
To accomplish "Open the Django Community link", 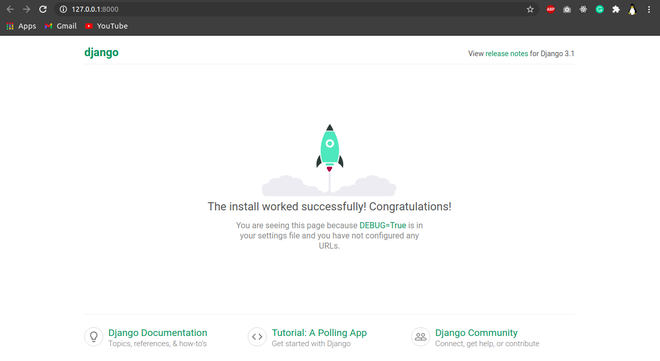I will [476, 332].
